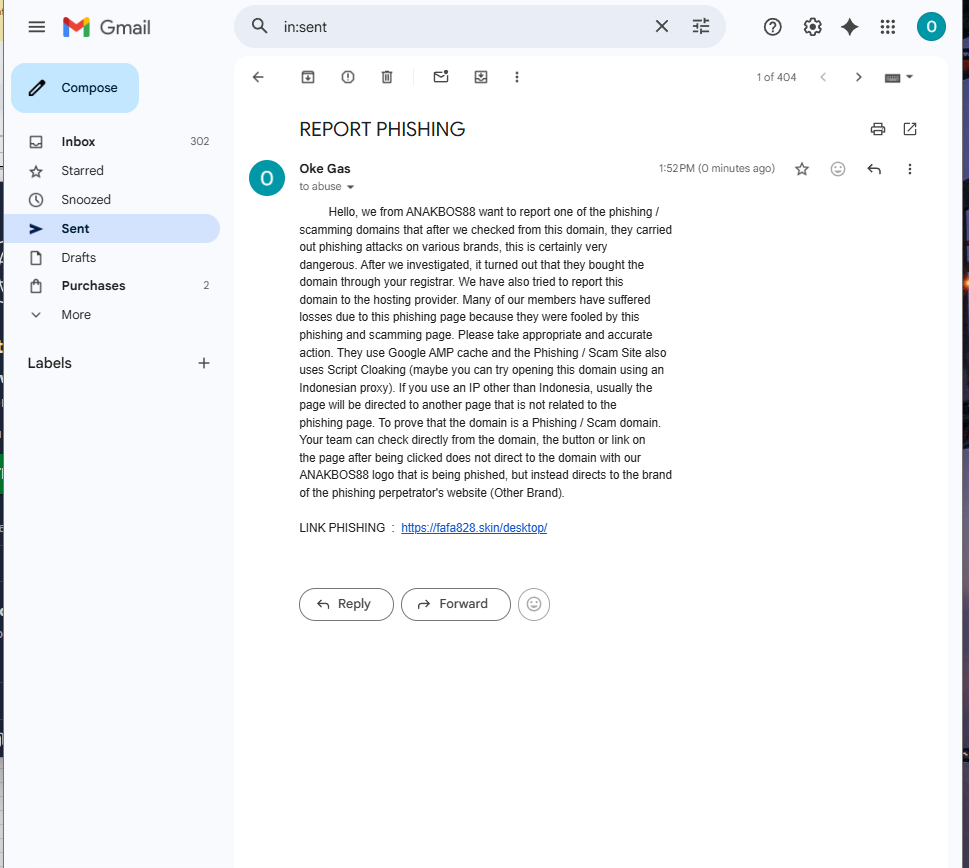969x868 pixels.
Task: Click the search magnifier icon
Action: point(260,27)
